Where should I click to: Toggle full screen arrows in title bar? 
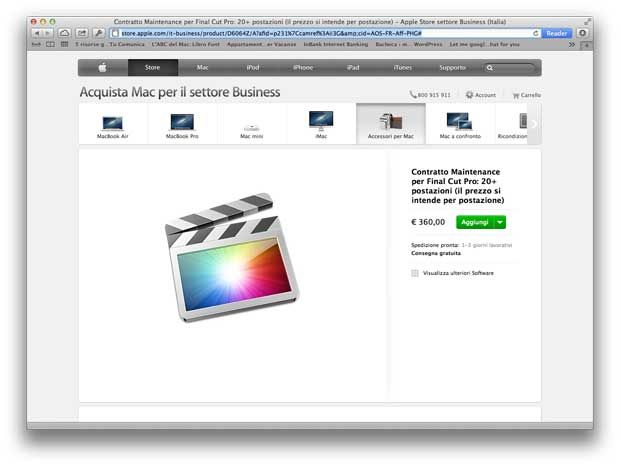click(x=587, y=21)
